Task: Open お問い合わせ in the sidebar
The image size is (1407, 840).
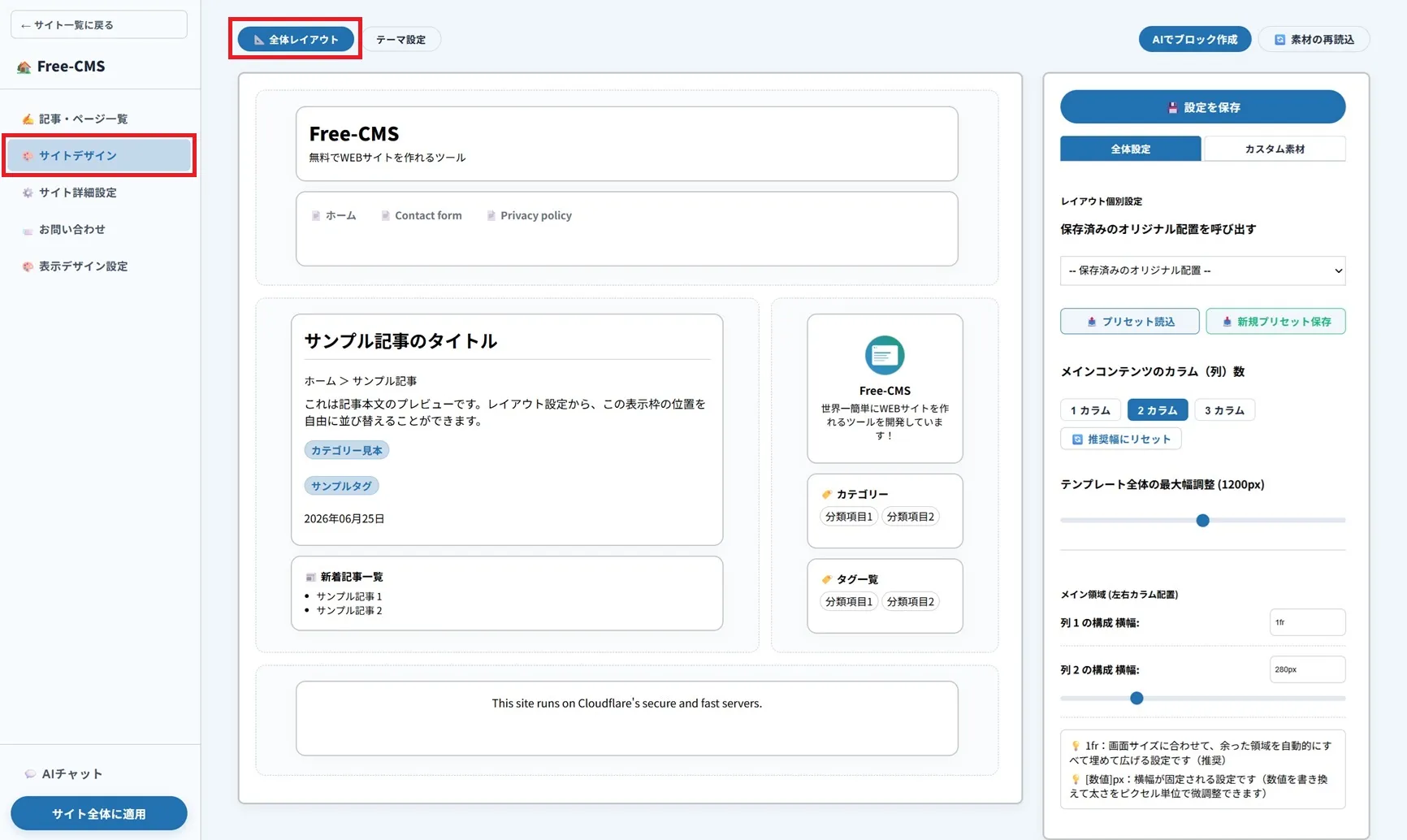Action: point(99,230)
